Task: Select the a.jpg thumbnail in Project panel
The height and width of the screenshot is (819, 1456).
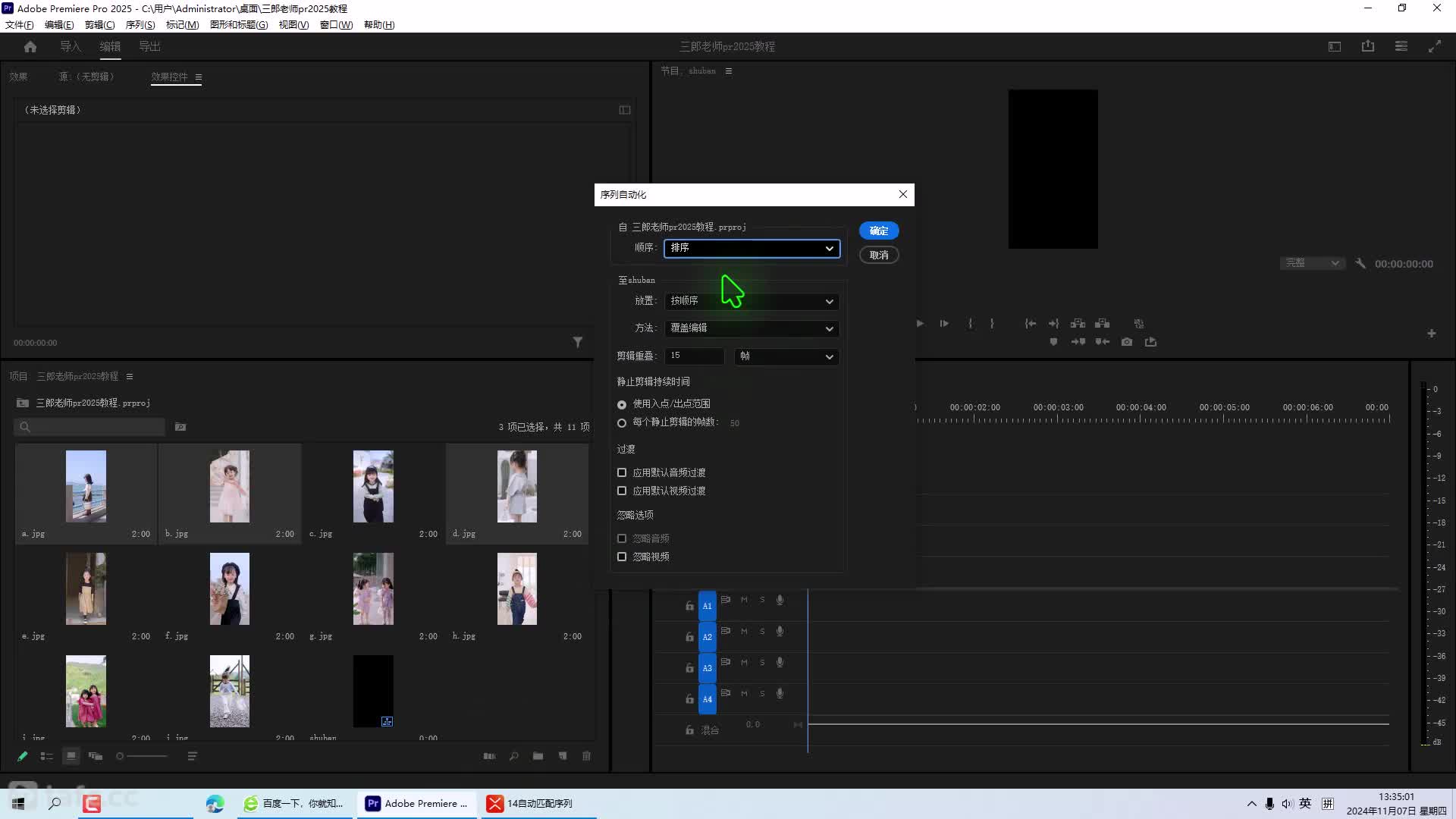Action: point(86,486)
